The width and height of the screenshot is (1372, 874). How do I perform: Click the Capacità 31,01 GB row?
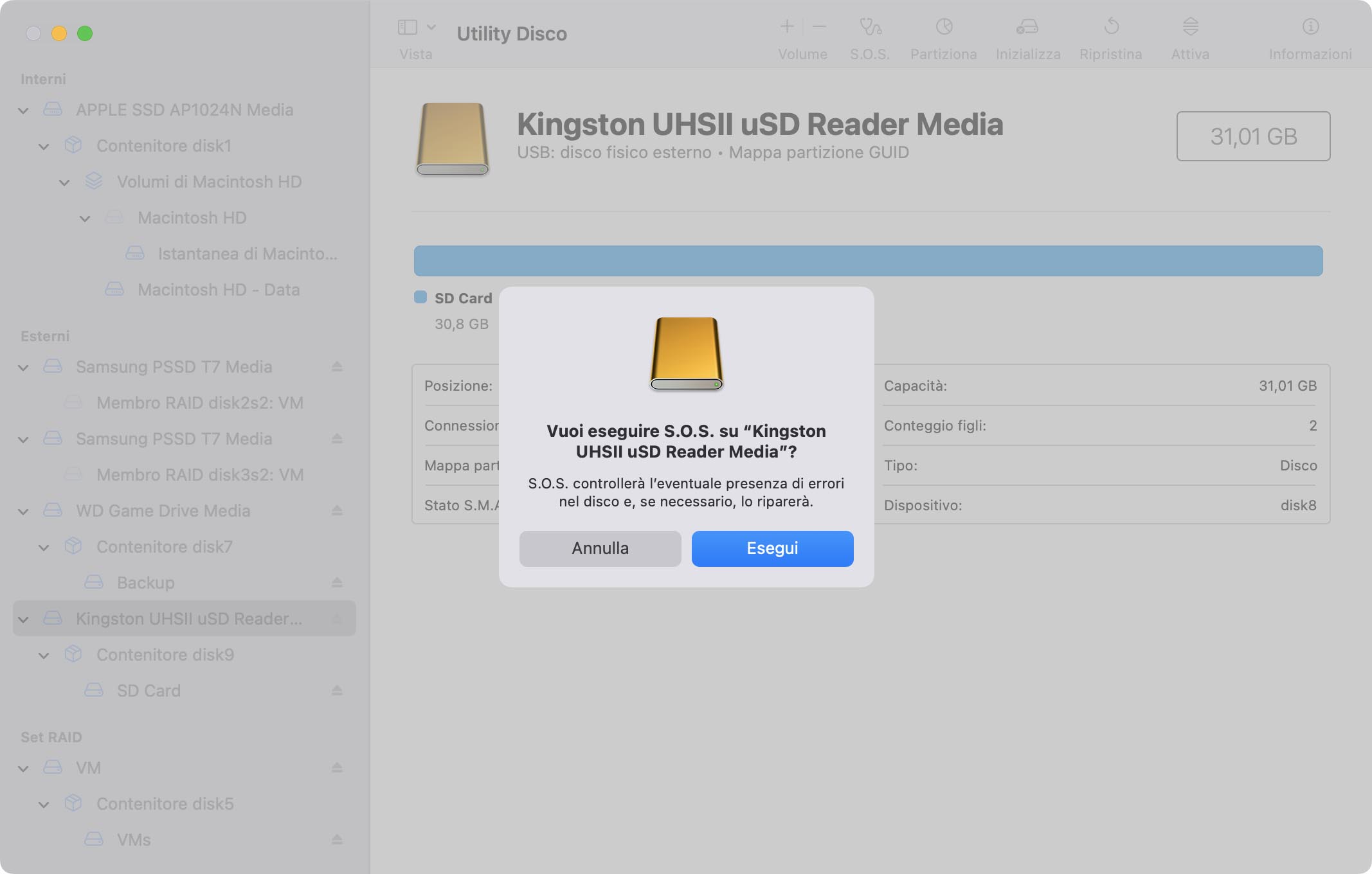[x=1099, y=386]
